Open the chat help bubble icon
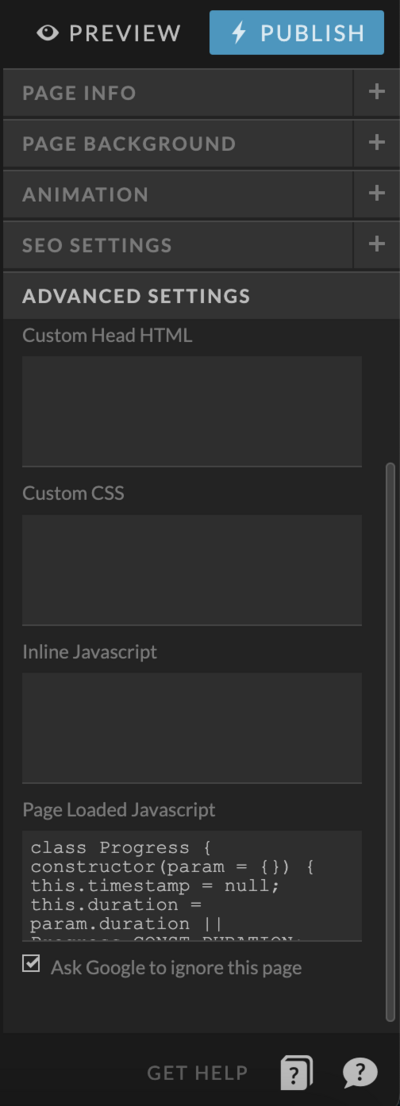Image resolution: width=400 pixels, height=1106 pixels. (x=360, y=1073)
